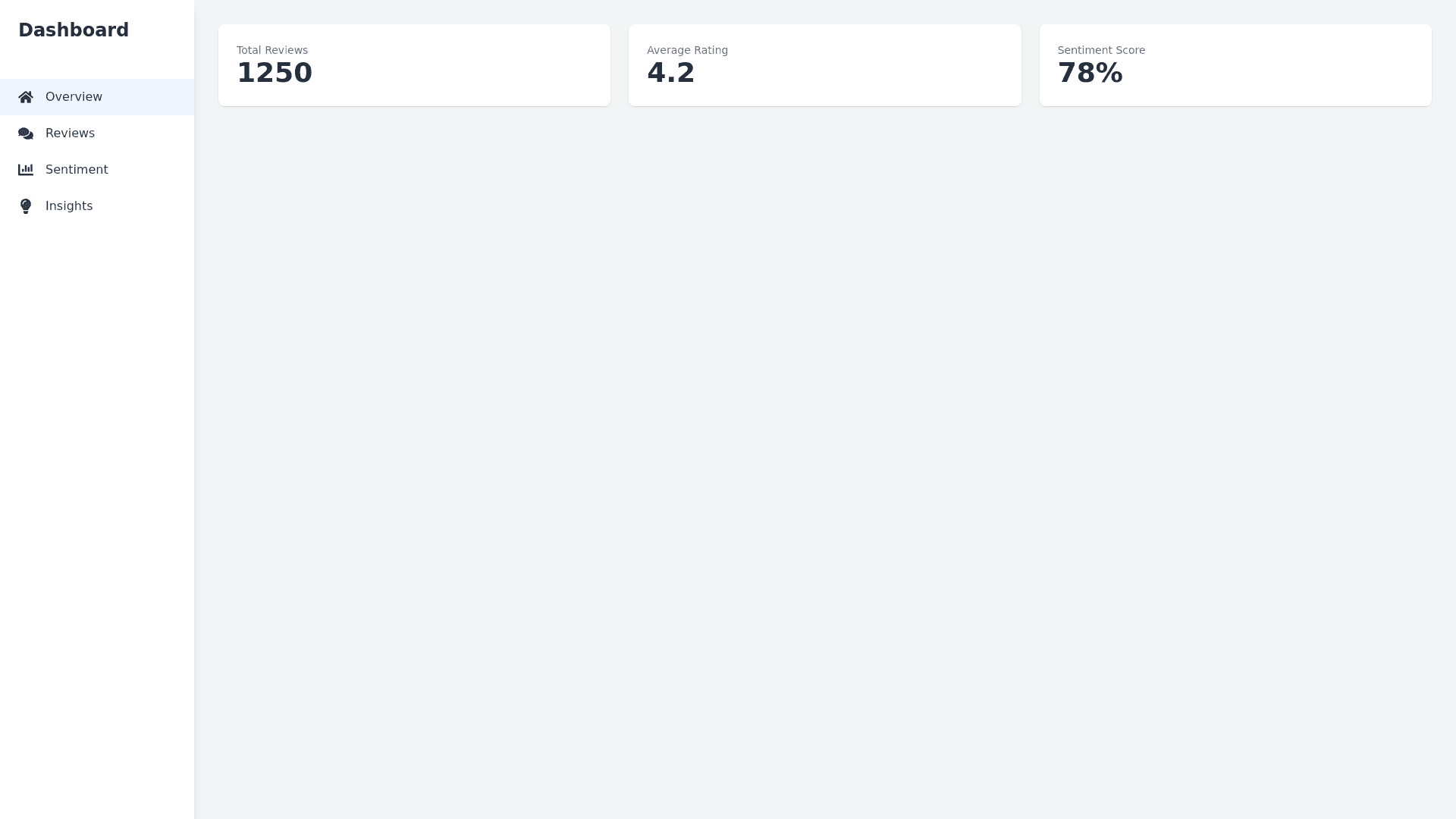Open the Overview menu item
The height and width of the screenshot is (819, 1456).
coord(74,97)
